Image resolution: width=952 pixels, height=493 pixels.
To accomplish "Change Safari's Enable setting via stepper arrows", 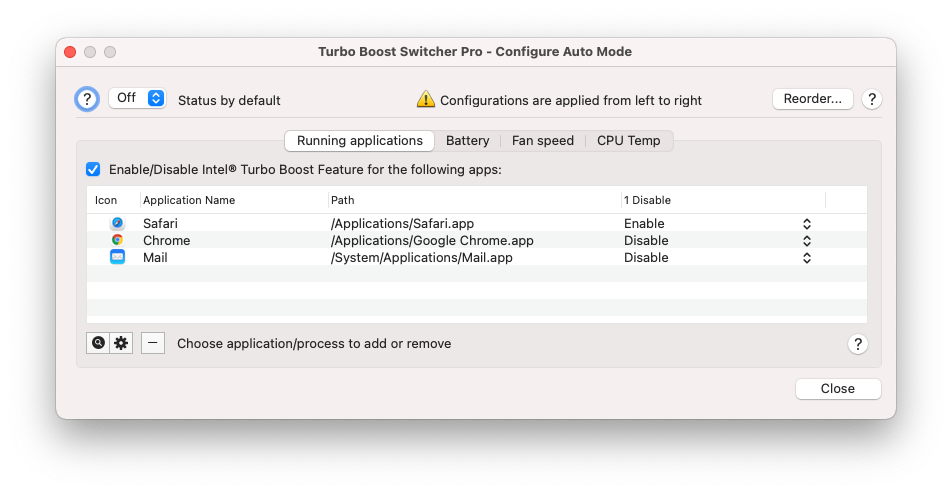I will point(807,224).
